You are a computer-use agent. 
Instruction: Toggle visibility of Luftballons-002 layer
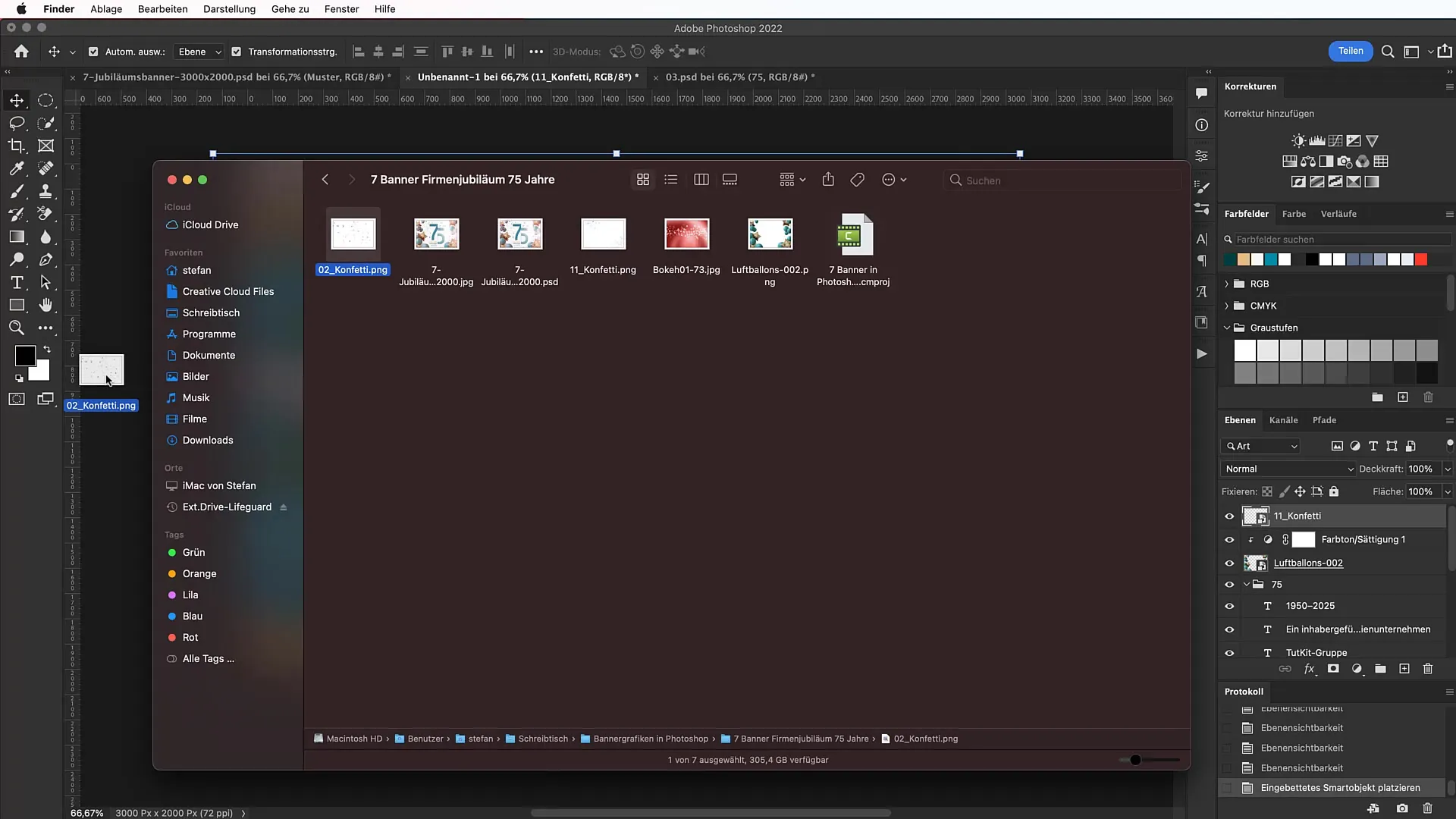point(1229,562)
